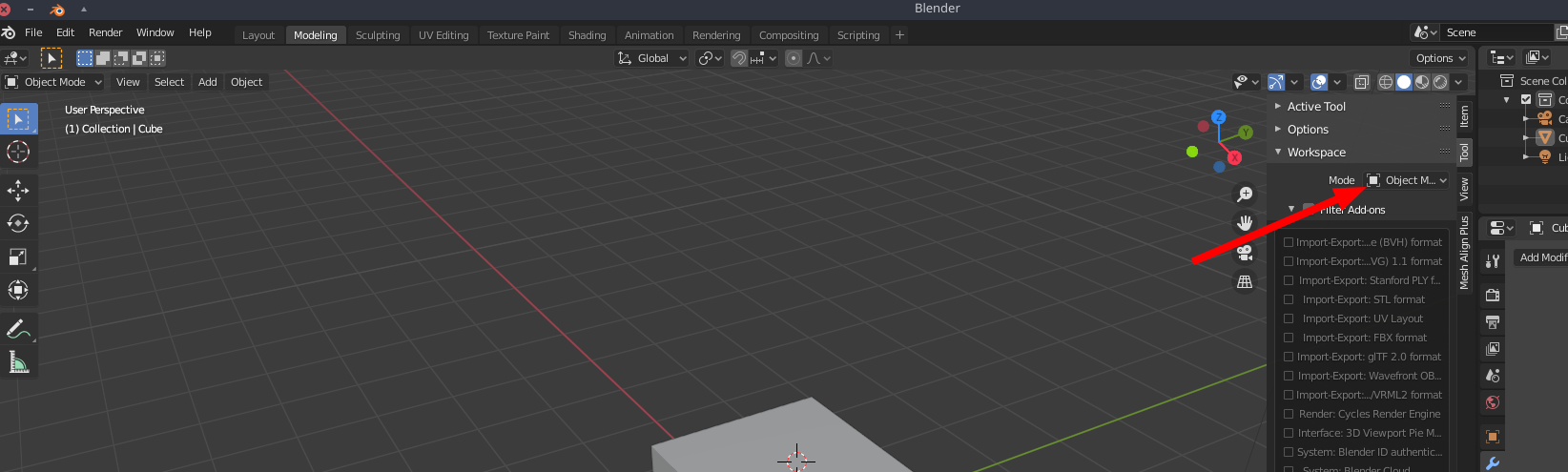The width and height of the screenshot is (1568, 472).
Task: Enable Import-Export STL format add-on checkbox
Action: (1289, 299)
